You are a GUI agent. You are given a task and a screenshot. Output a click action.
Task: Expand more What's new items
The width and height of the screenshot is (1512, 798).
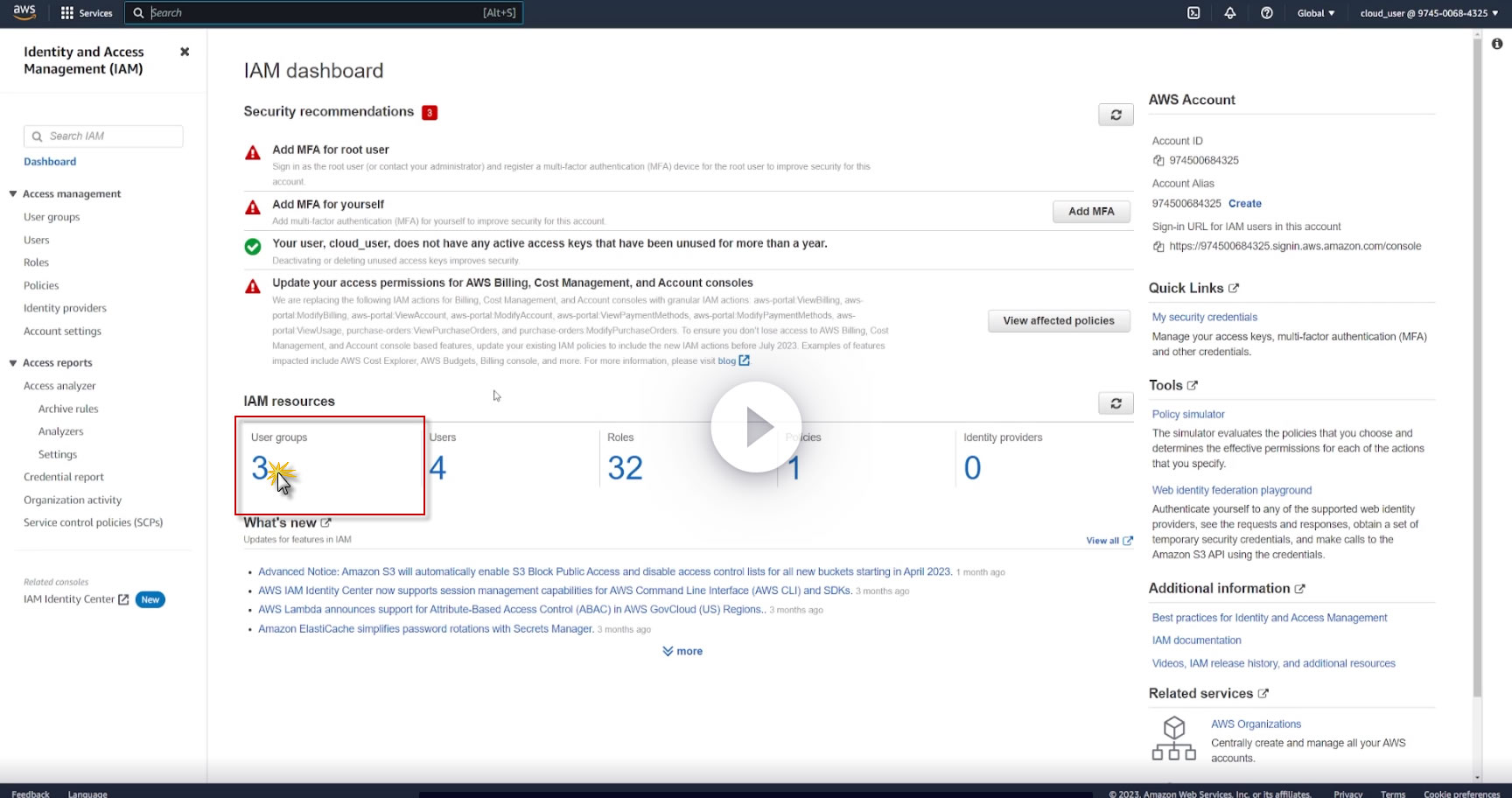(682, 651)
